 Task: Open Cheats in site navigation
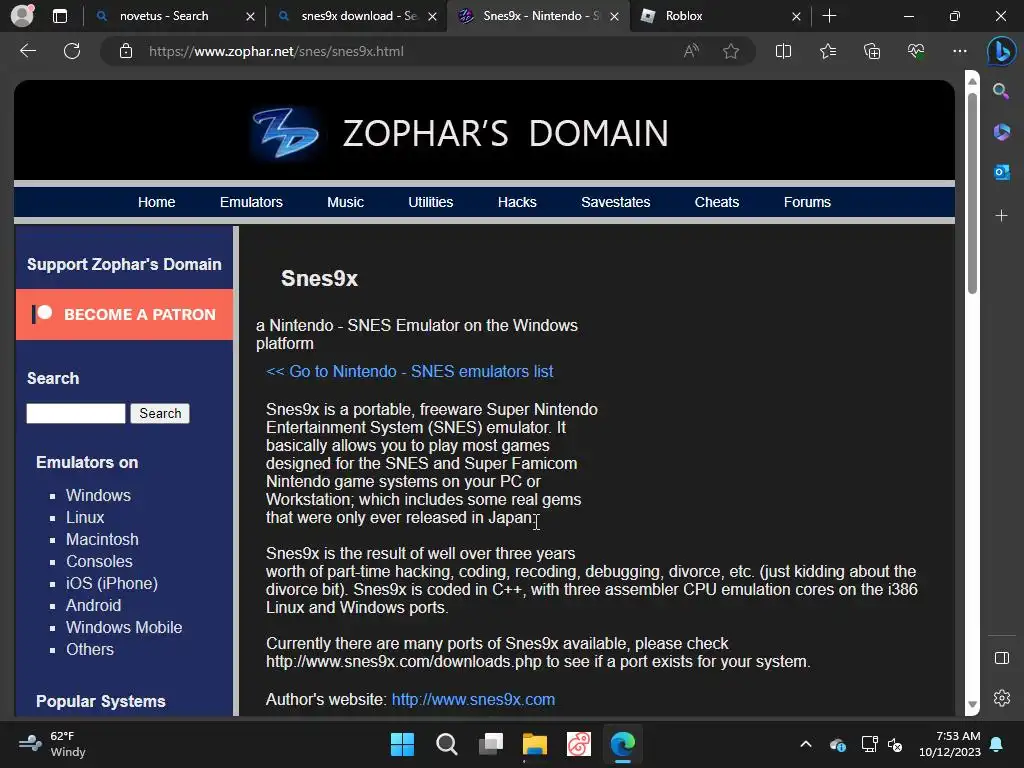coord(717,202)
